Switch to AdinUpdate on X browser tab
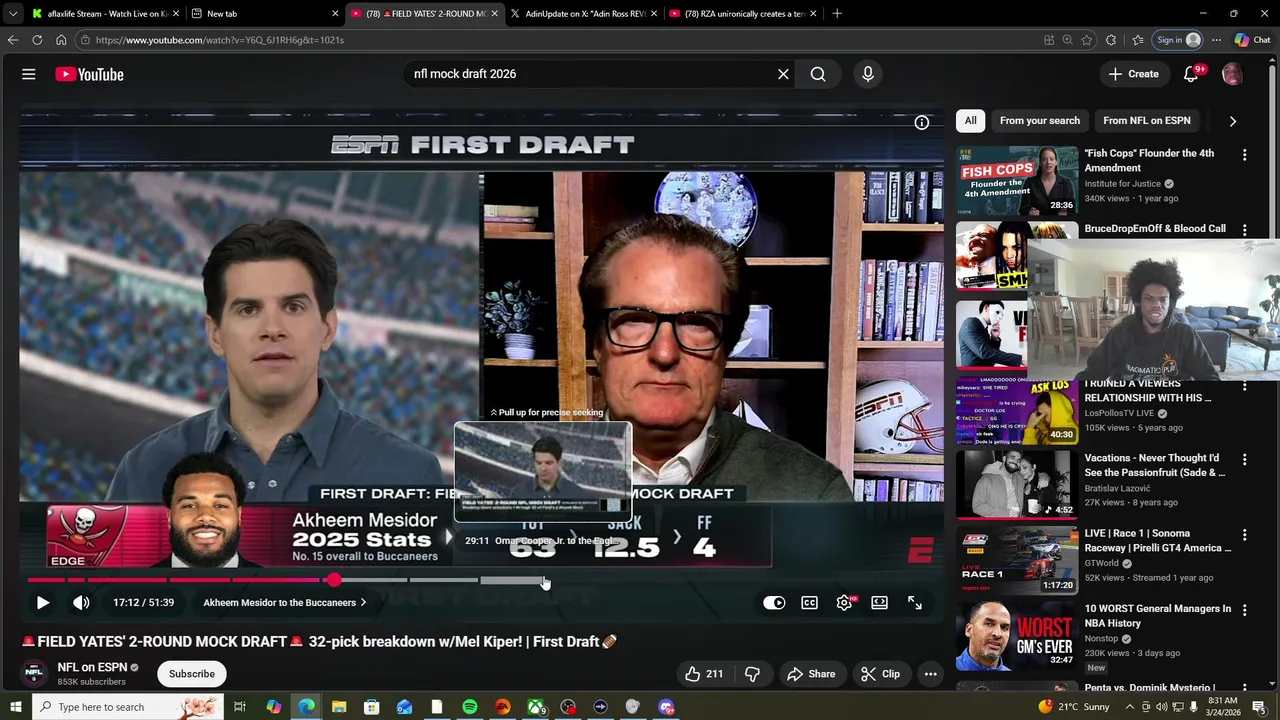 (x=584, y=14)
